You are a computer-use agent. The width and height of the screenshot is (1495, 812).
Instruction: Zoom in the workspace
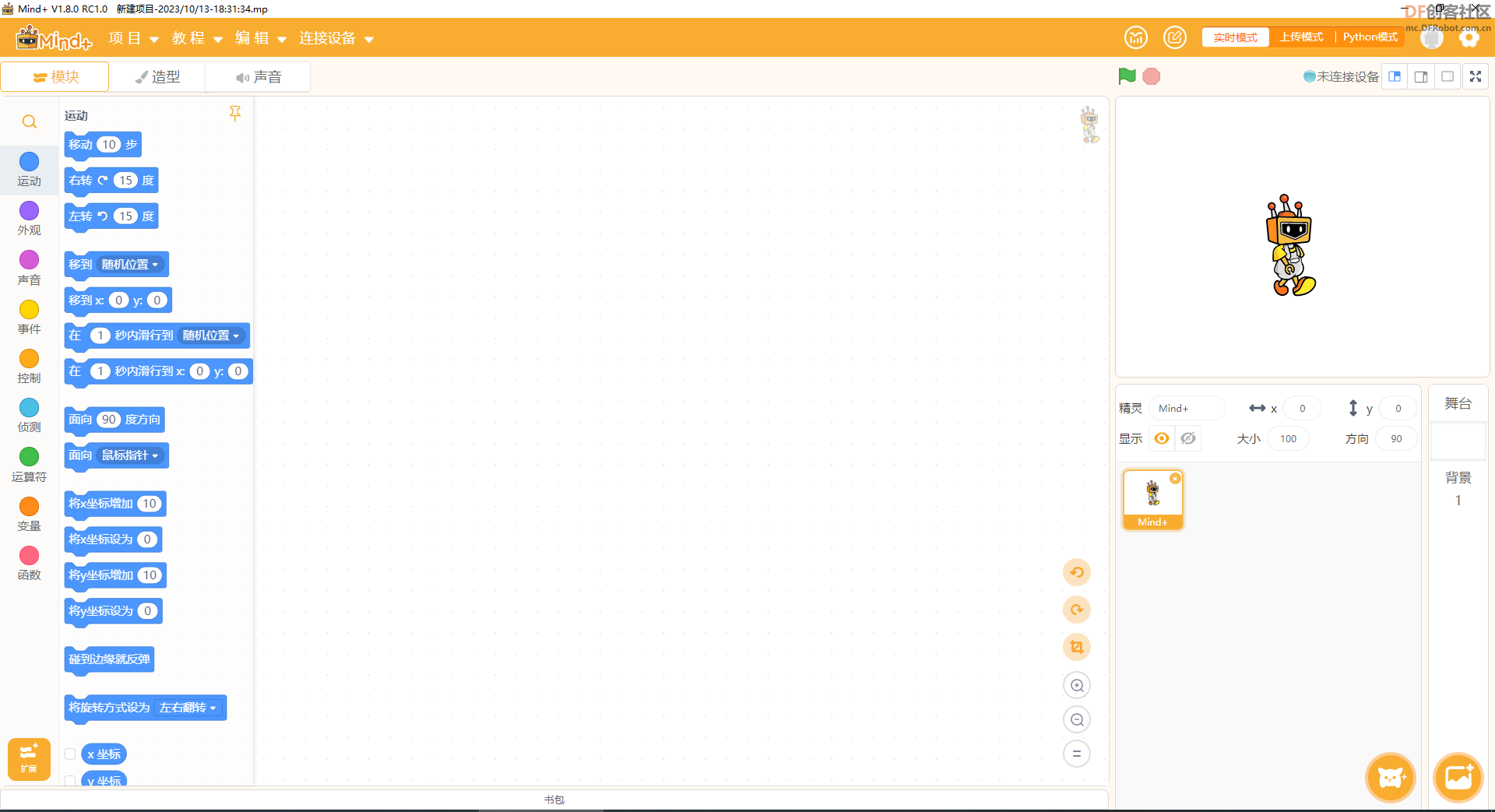pyautogui.click(x=1077, y=685)
